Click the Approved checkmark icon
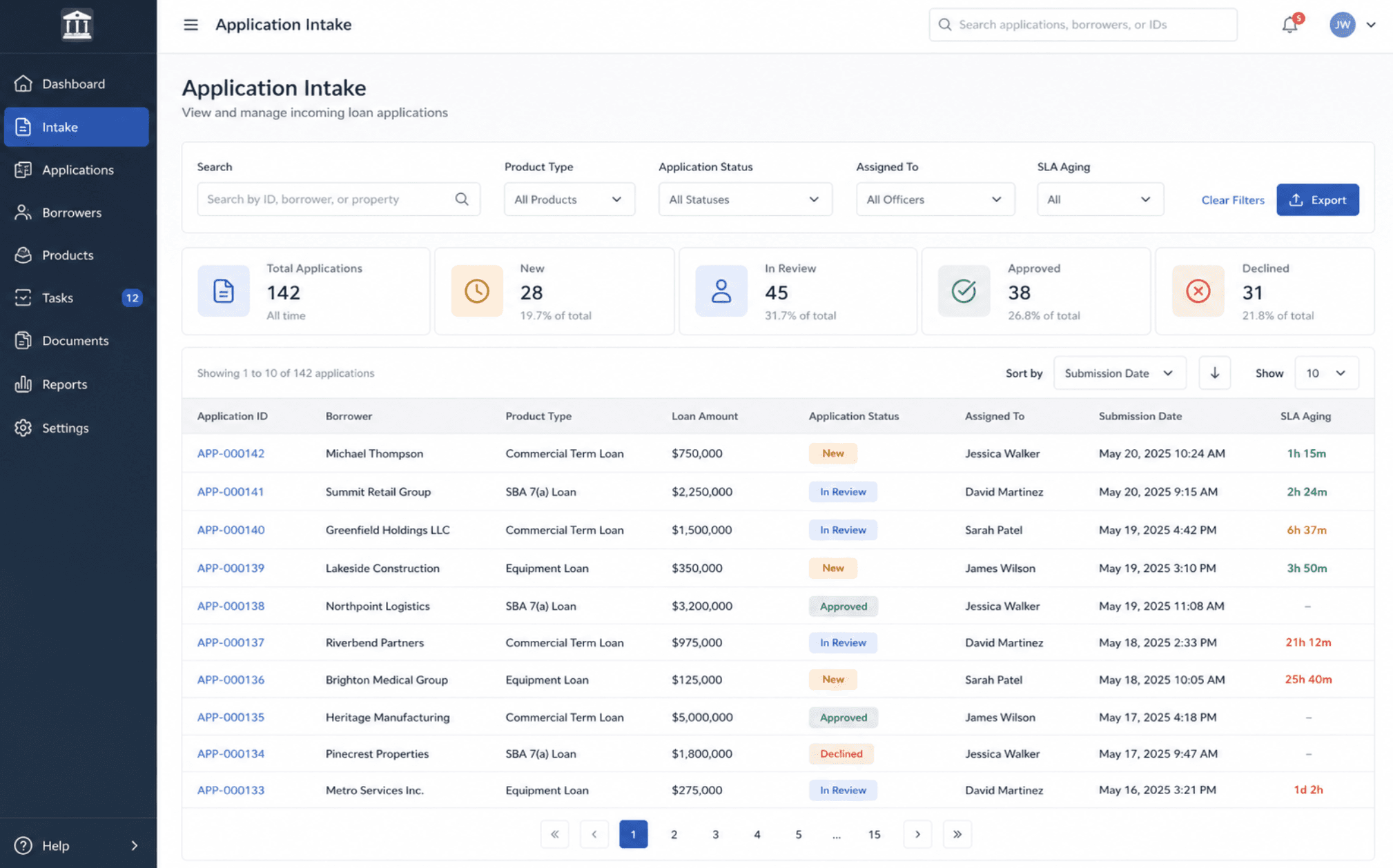 coord(964,291)
